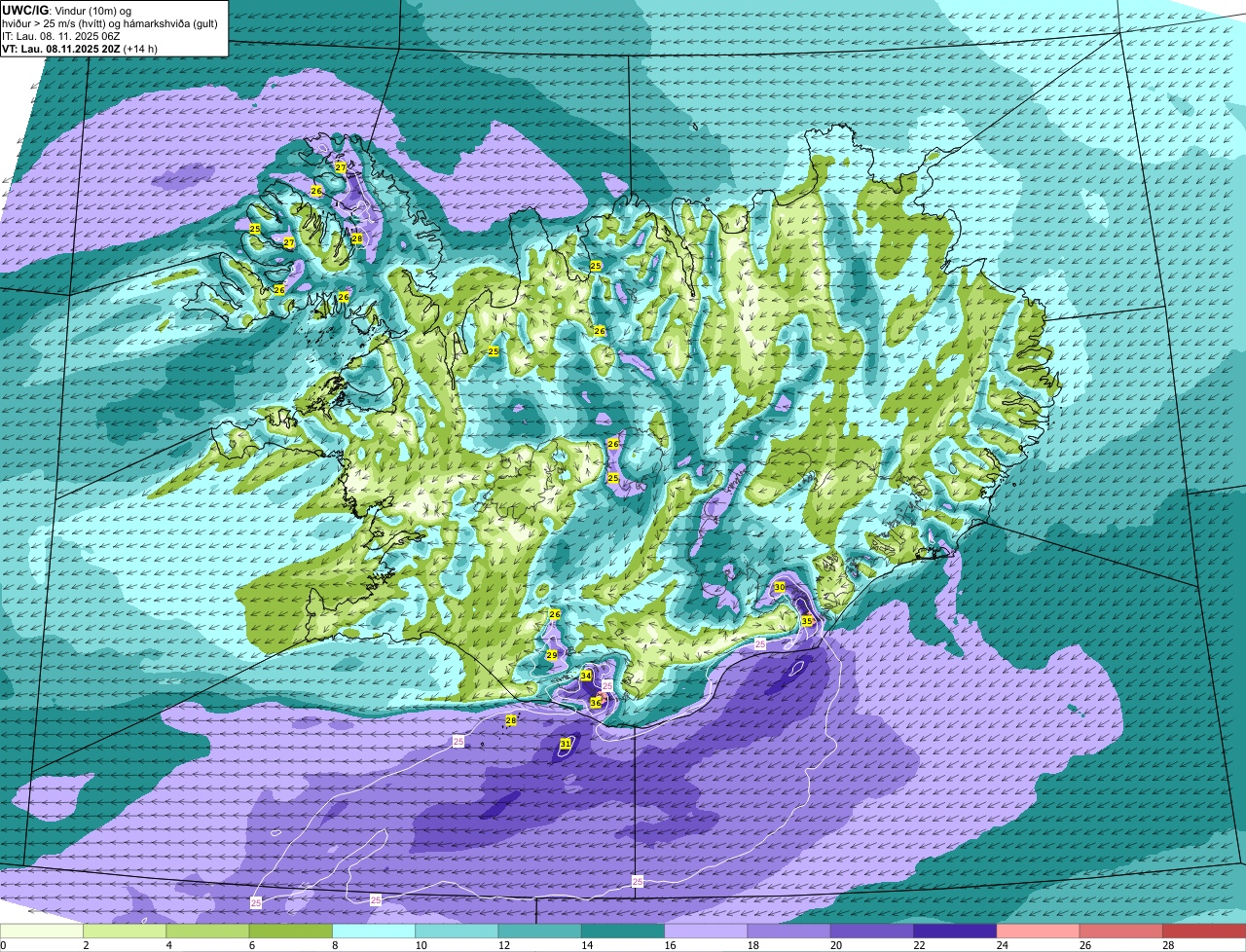Select the 14–16 m/s dark teal legend swatch
The width and height of the screenshot is (1246, 952).
click(623, 932)
